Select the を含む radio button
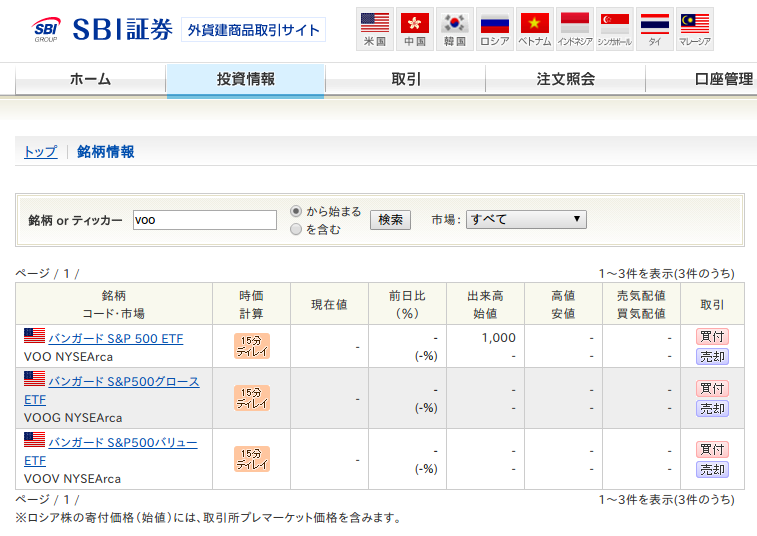 296,229
